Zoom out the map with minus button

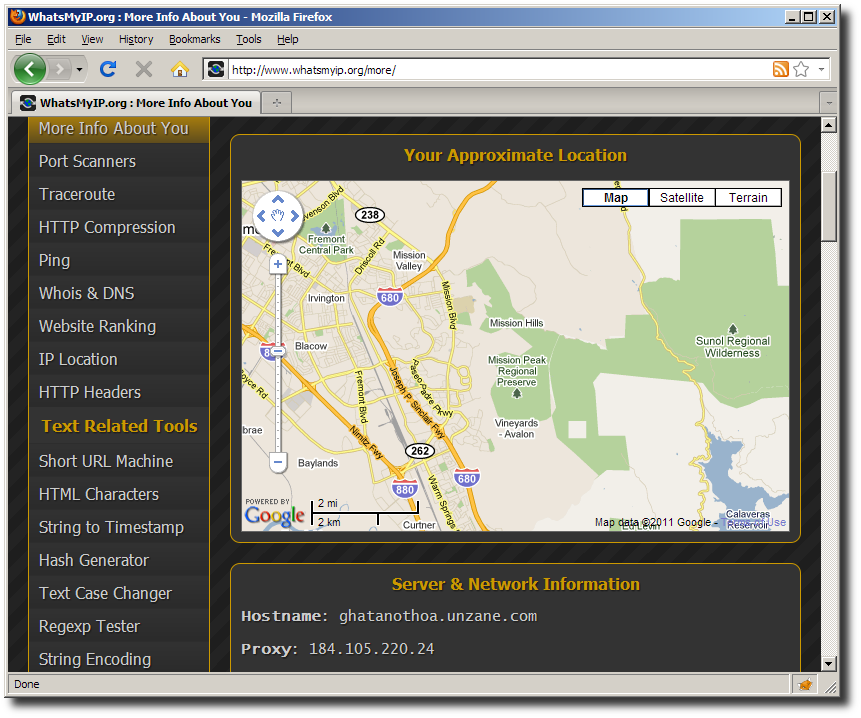(278, 462)
